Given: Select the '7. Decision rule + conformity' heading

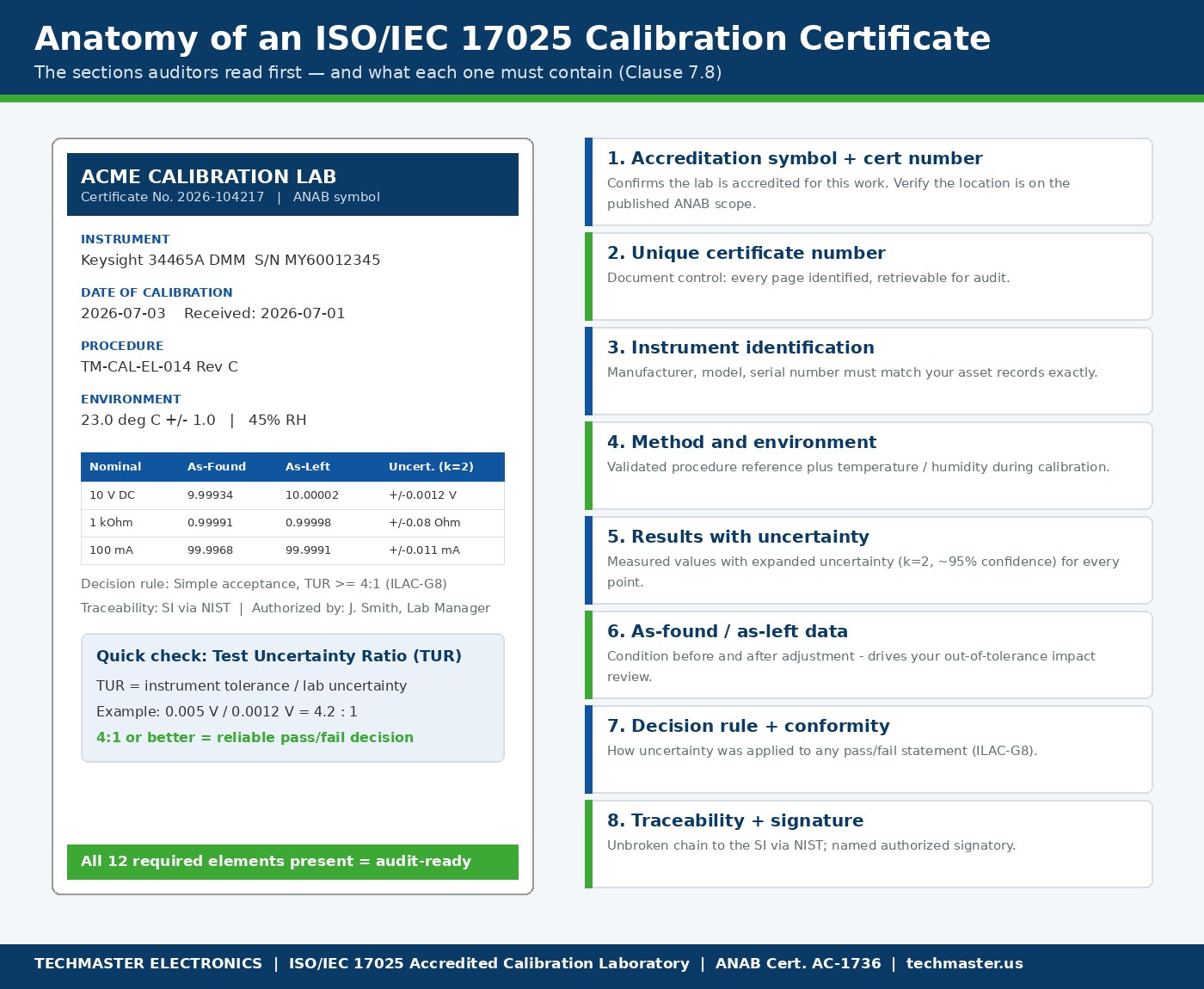Looking at the screenshot, I should click(x=748, y=726).
